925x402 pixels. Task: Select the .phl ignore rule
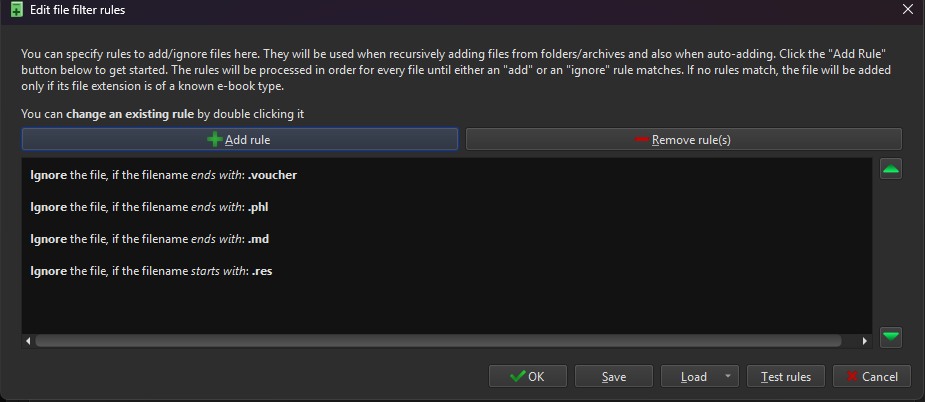[447, 207]
